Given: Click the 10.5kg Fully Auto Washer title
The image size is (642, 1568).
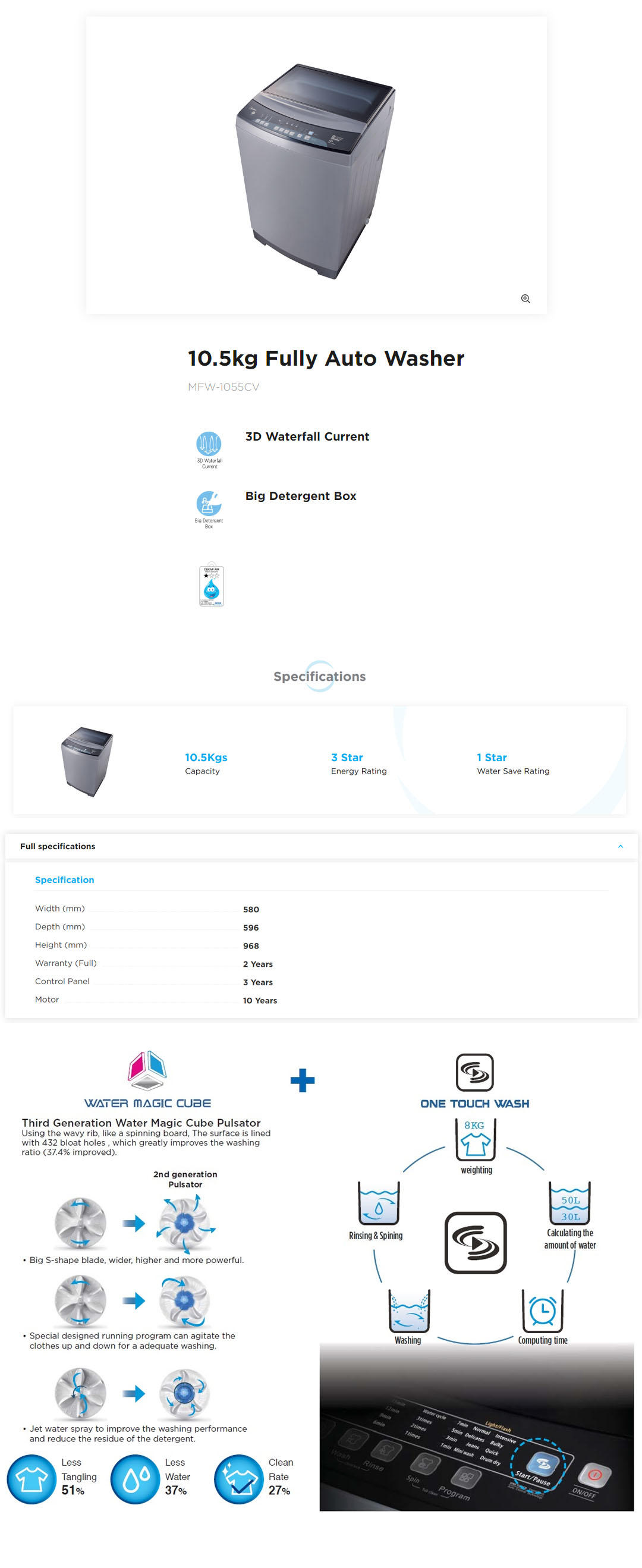Looking at the screenshot, I should tap(326, 358).
